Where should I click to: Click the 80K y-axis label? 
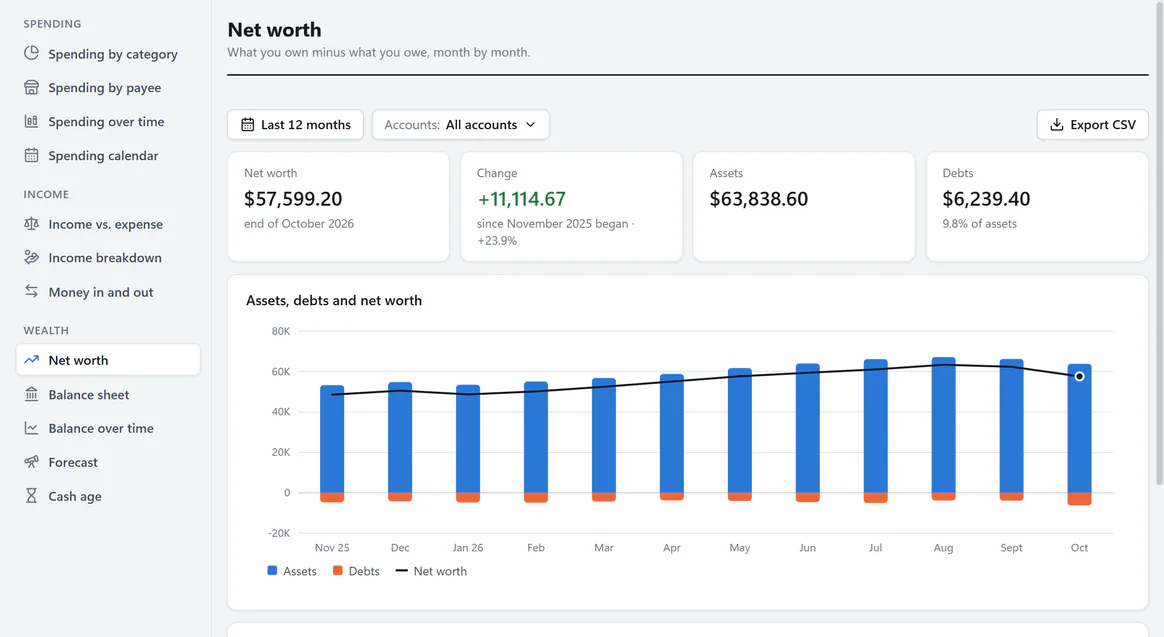tap(281, 331)
